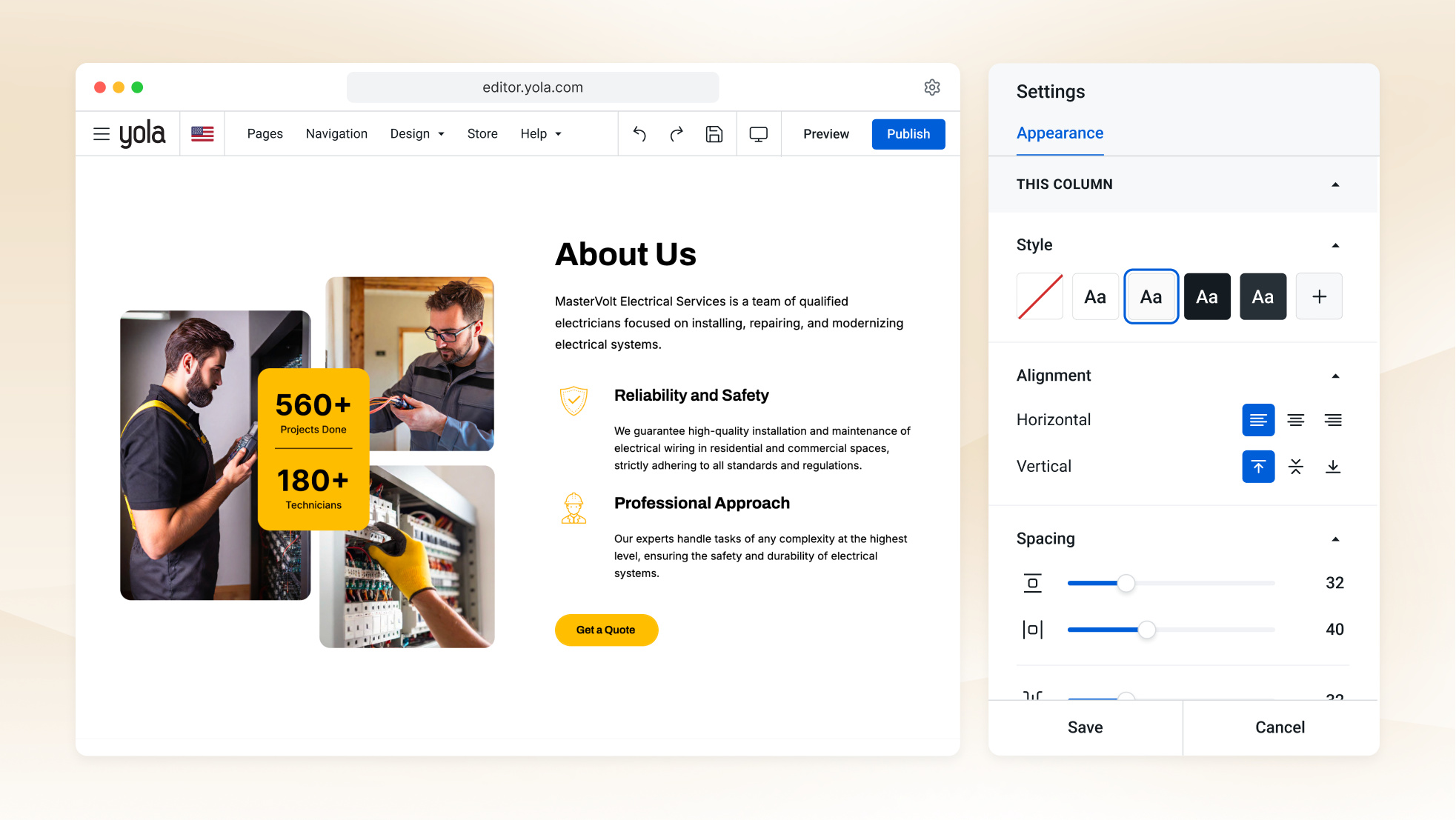Open the hamburger menu next to yola logo
Image resolution: width=1456 pixels, height=820 pixels.
click(102, 134)
